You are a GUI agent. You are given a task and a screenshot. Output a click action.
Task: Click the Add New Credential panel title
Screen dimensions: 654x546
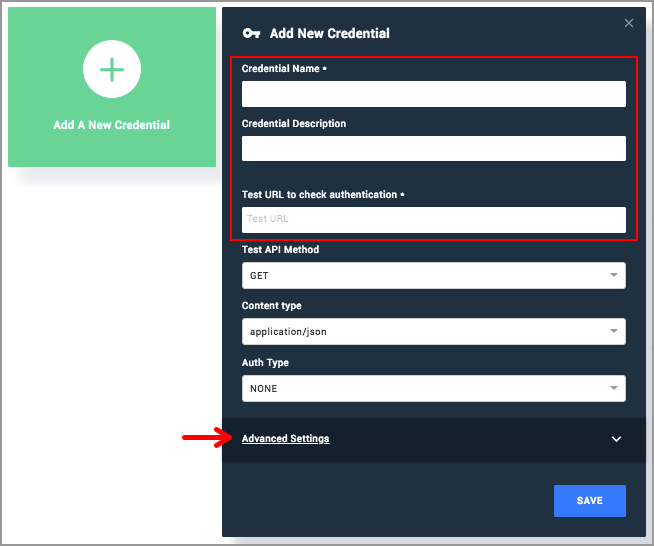point(330,33)
